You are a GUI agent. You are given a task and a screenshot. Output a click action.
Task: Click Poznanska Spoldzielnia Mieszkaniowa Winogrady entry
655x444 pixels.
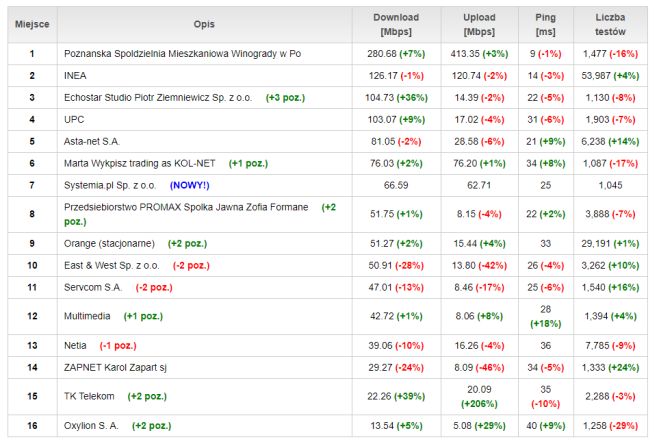click(182, 53)
